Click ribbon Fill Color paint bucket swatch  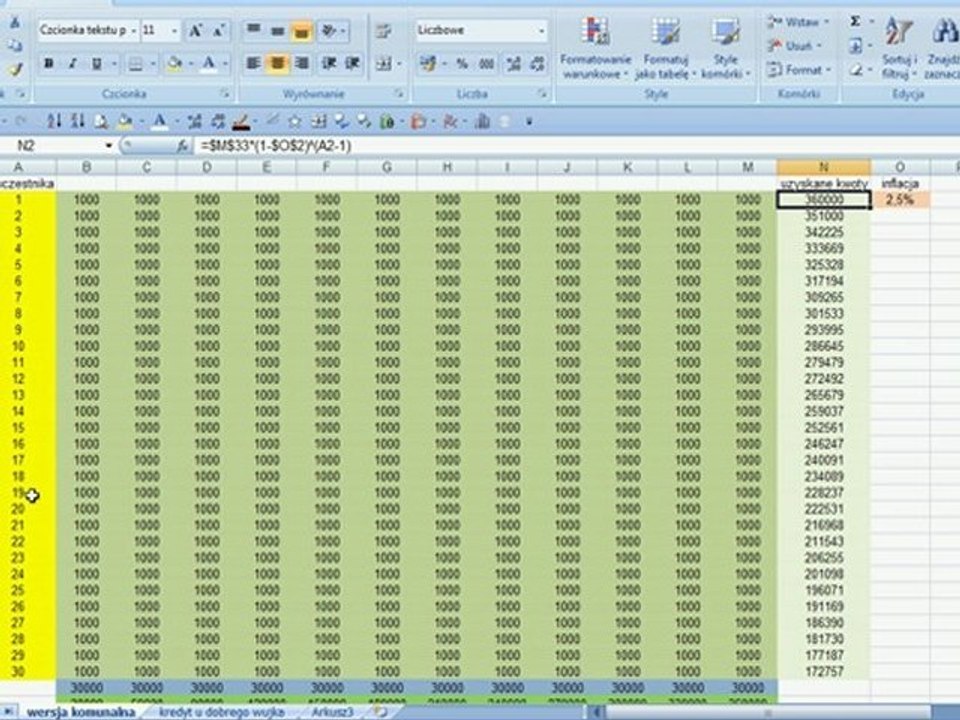click(x=174, y=63)
